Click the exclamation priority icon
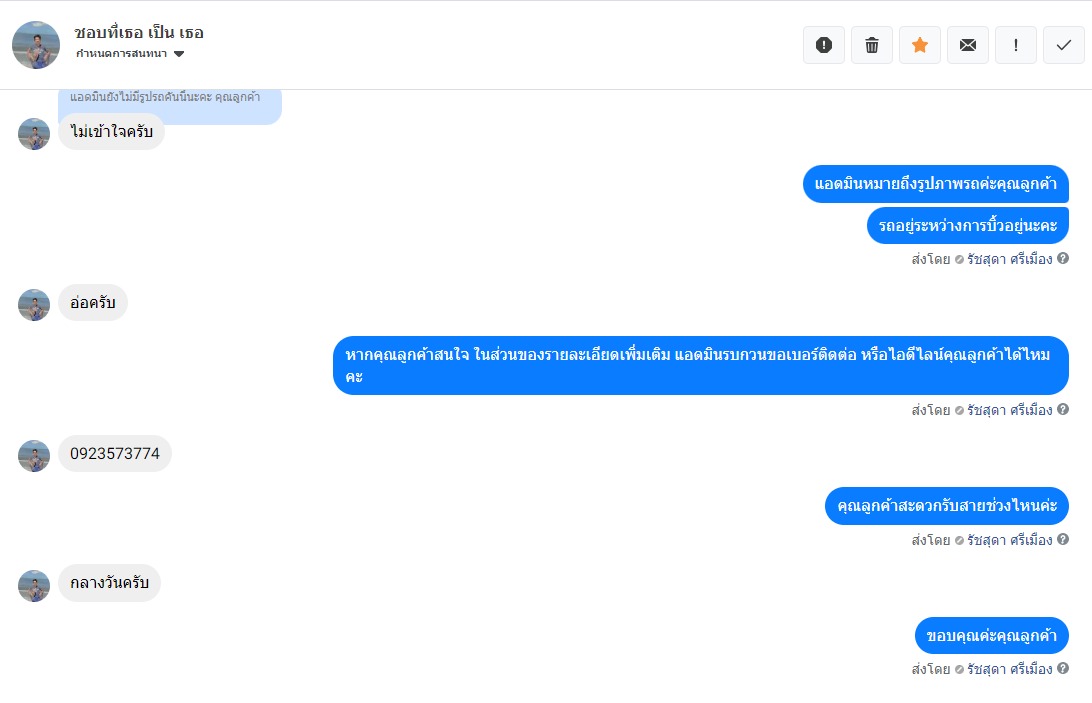This screenshot has height=703, width=1092. coord(1016,45)
